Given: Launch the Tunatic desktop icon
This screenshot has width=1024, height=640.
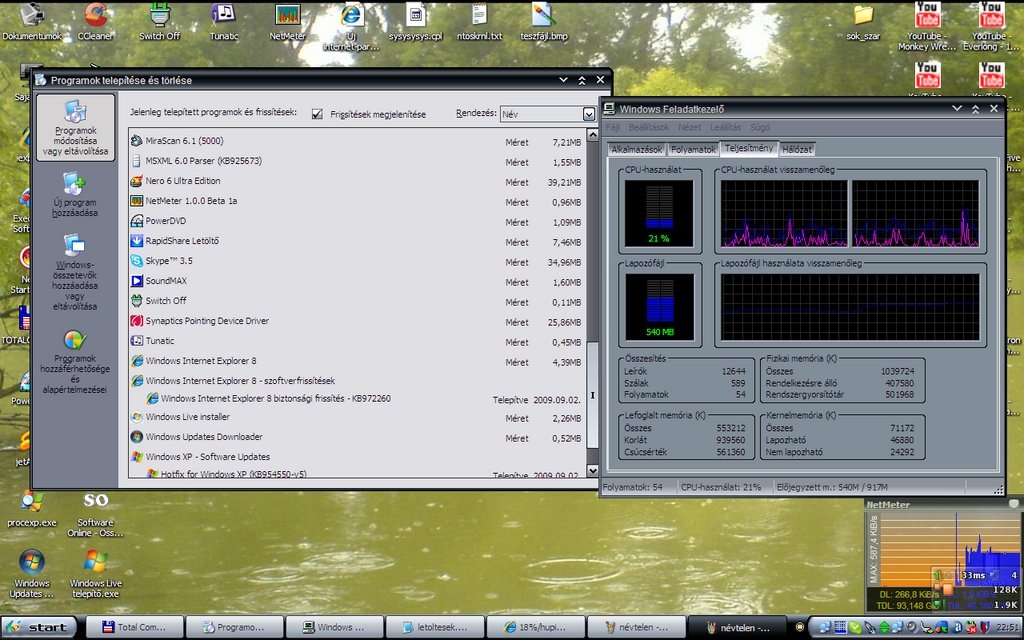Looking at the screenshot, I should [224, 22].
